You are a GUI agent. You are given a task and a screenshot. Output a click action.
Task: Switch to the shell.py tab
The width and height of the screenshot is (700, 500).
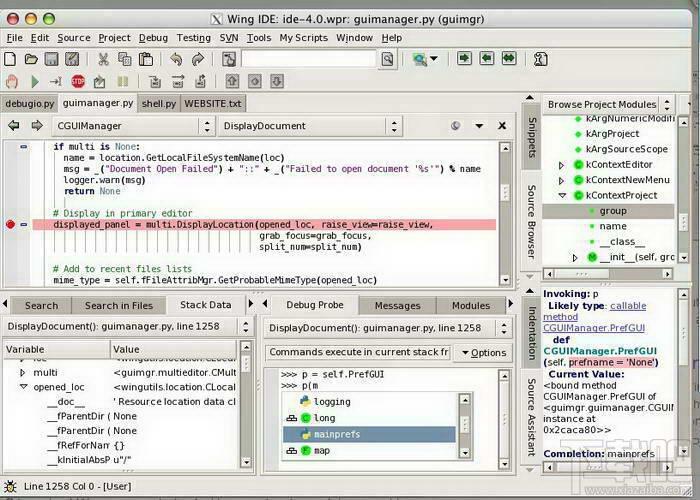[x=158, y=104]
